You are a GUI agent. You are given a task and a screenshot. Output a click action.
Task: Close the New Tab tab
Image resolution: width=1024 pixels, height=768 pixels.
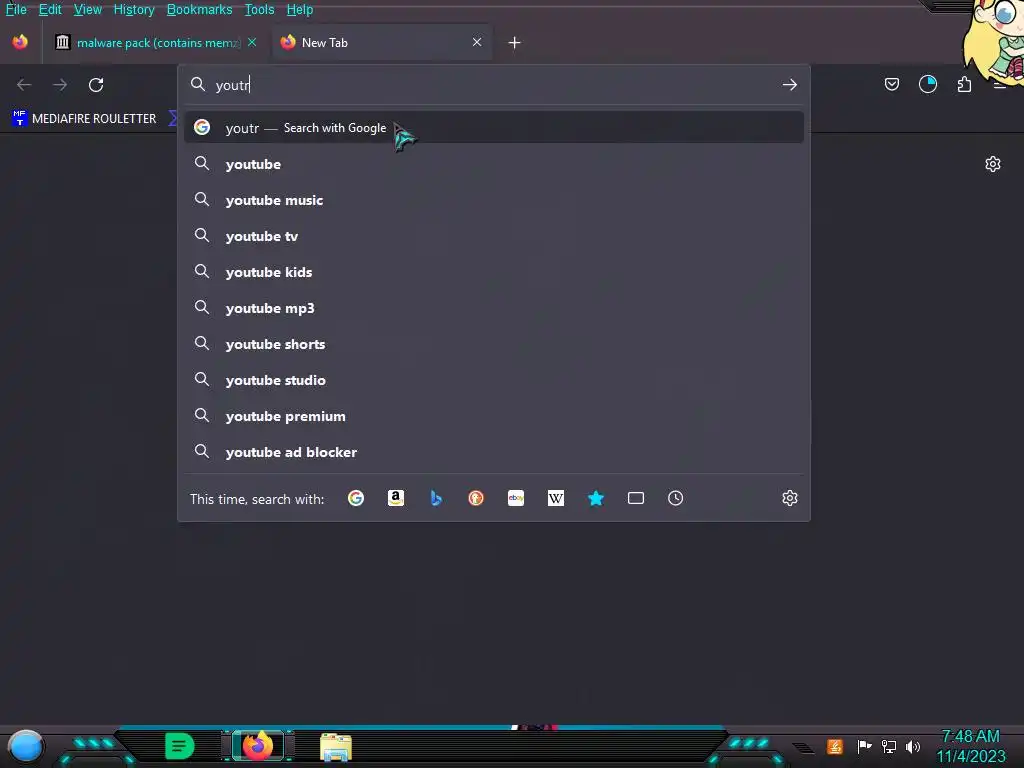(x=477, y=42)
